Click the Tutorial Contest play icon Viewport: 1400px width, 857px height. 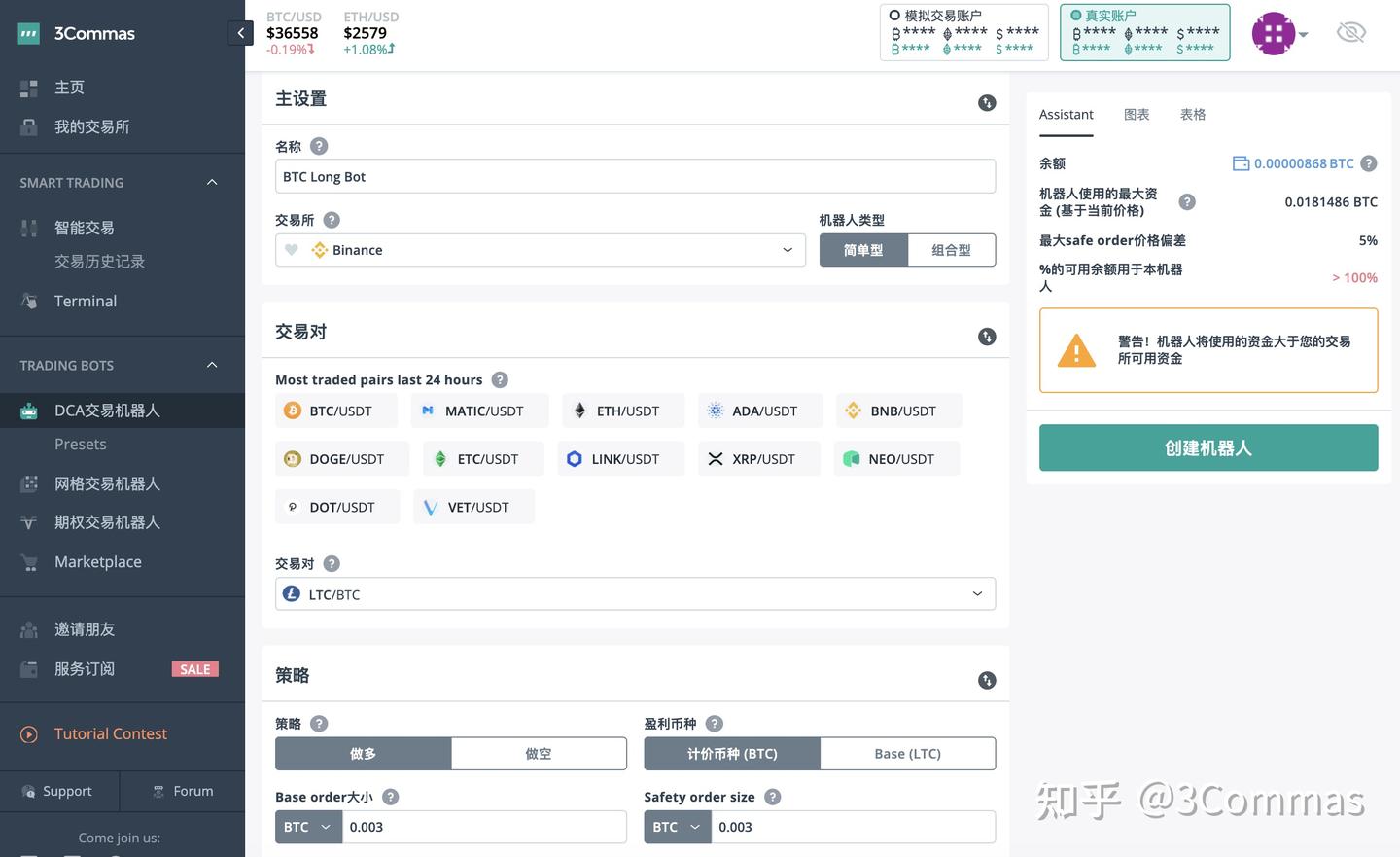tap(28, 732)
